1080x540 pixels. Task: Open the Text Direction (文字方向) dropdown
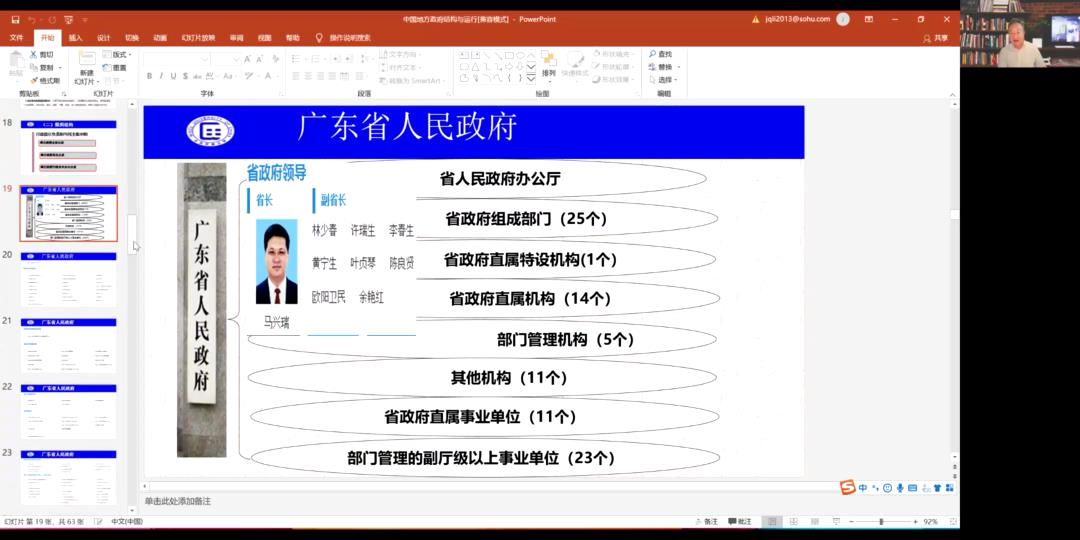tap(399, 54)
